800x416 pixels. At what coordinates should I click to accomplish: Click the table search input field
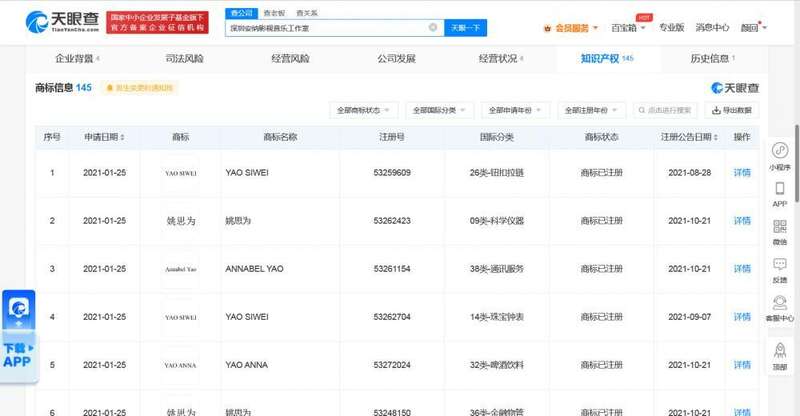(668, 110)
